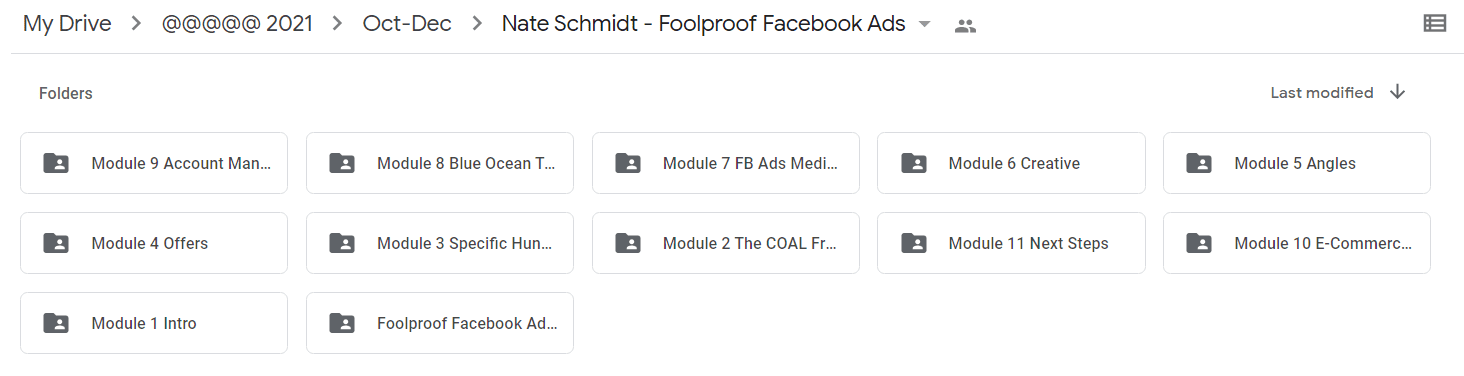
Task: Go to My Drive in the breadcrumb
Action: click(x=67, y=24)
